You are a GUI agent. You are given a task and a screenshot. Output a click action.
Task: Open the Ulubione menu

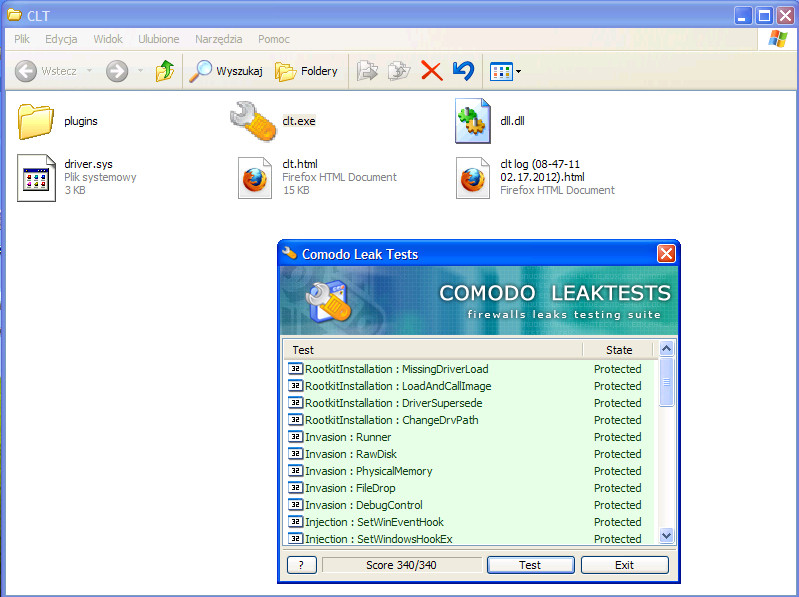[x=158, y=39]
